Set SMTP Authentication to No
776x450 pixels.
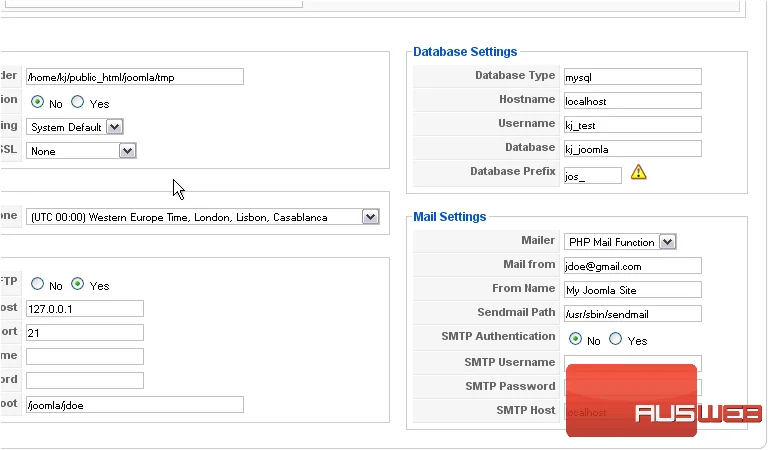tap(575, 339)
